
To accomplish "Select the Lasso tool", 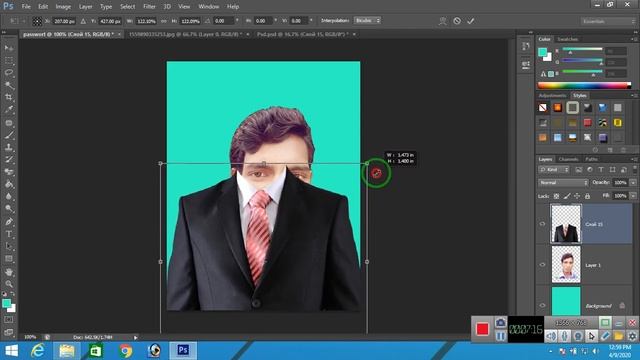I will pos(9,73).
